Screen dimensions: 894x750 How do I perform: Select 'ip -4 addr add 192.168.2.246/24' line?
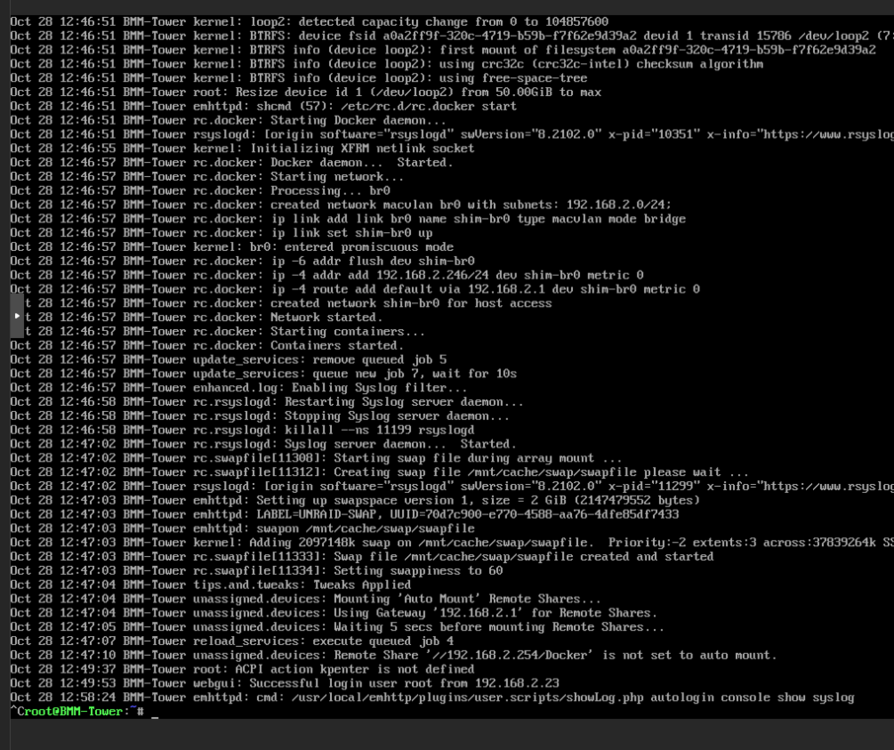click(x=327, y=275)
